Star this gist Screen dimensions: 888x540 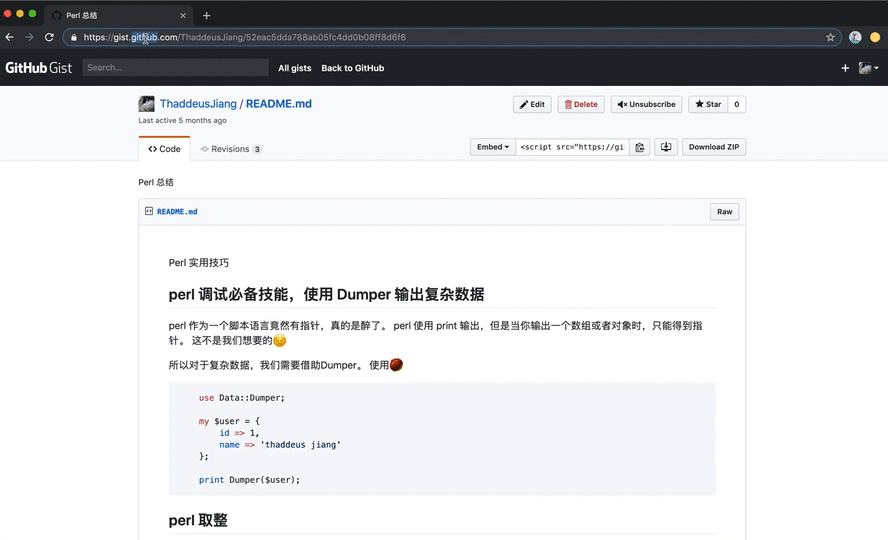pos(708,104)
